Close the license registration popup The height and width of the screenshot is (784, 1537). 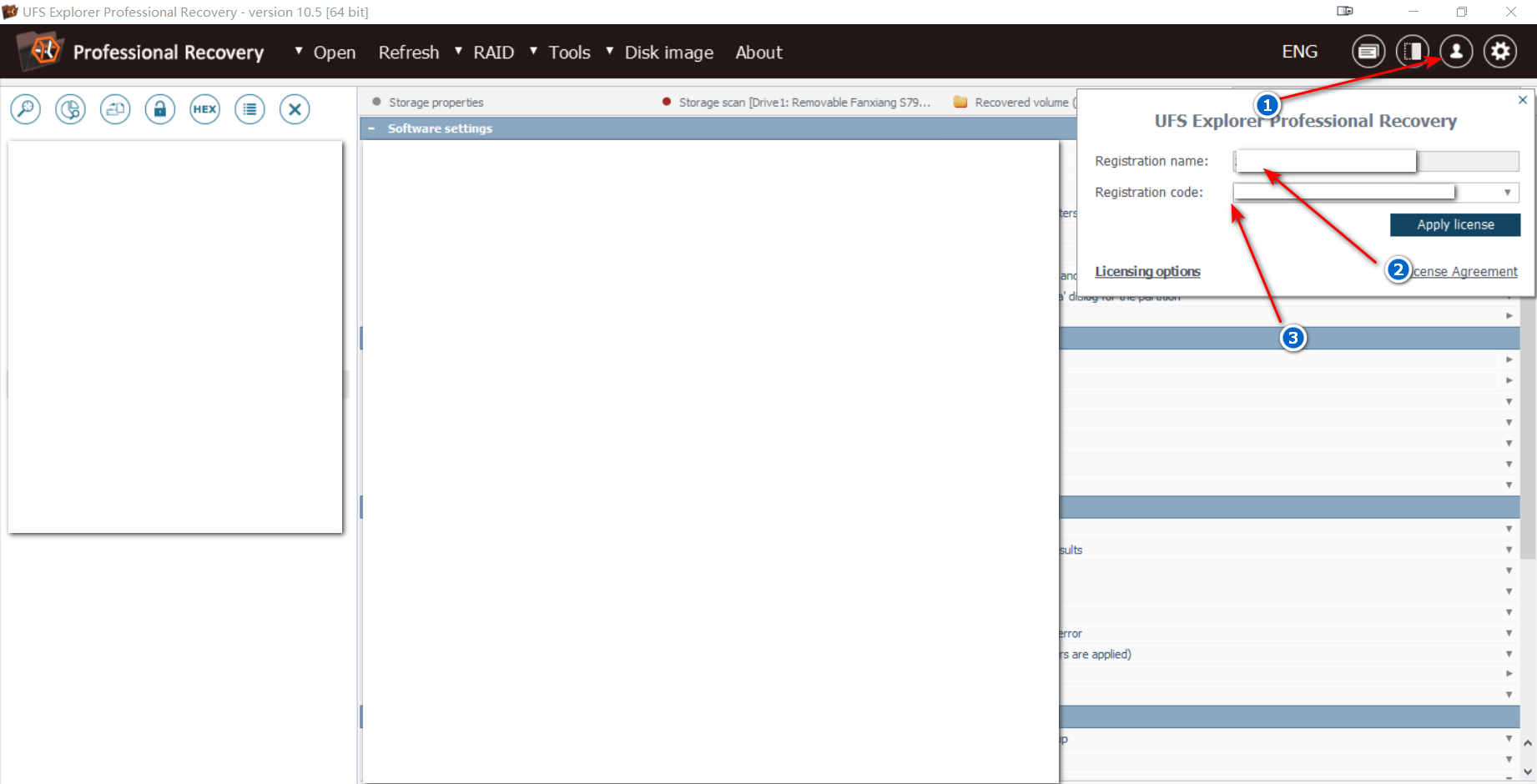pos(1522,100)
